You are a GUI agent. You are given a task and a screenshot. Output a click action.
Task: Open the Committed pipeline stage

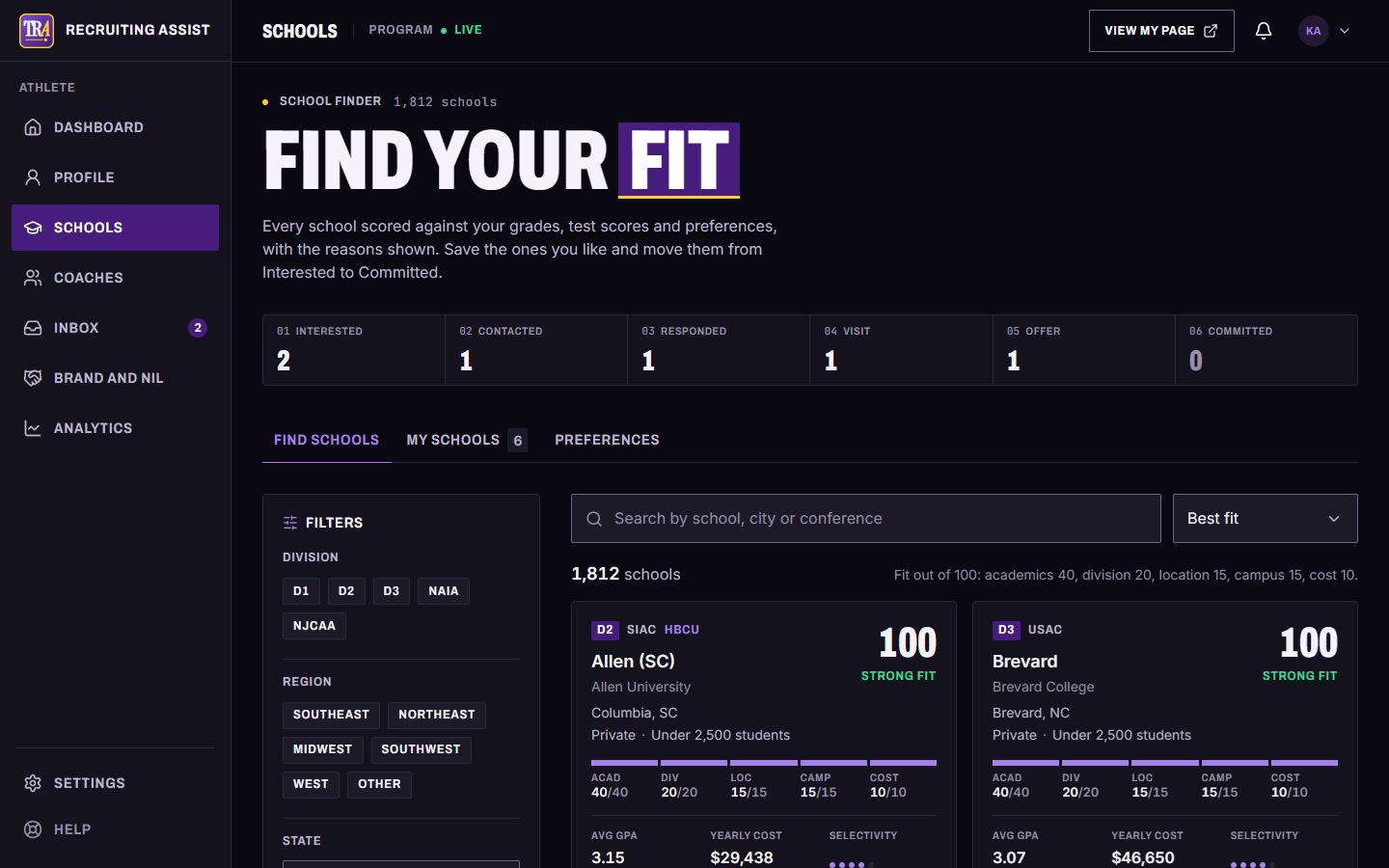click(x=1266, y=350)
